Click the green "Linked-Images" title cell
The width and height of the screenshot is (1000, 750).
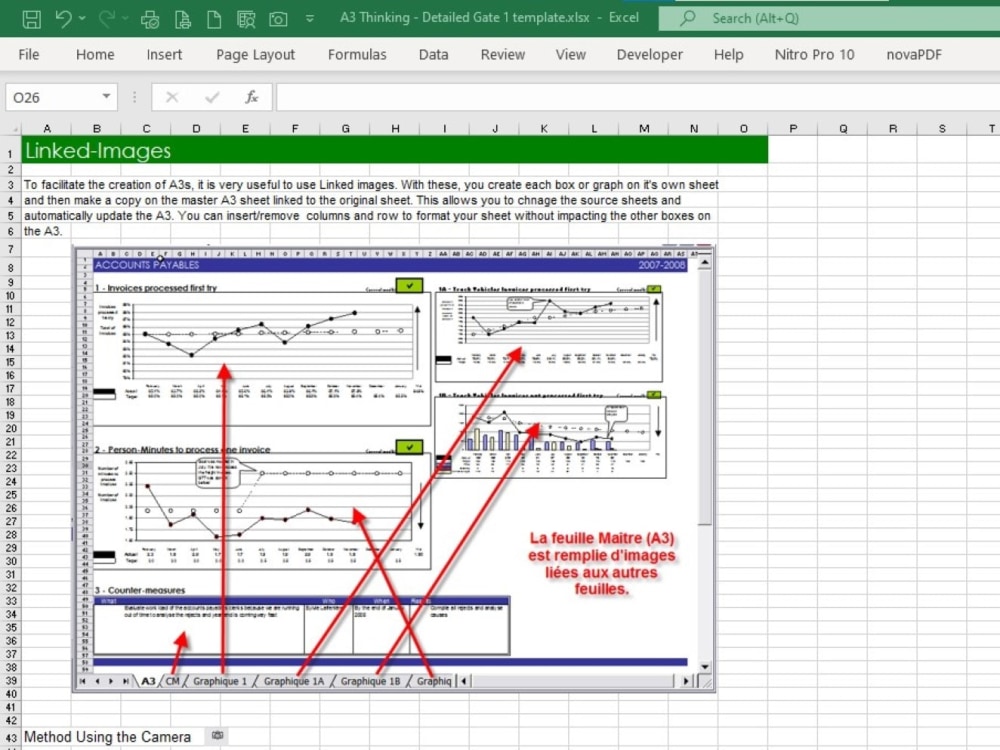(x=394, y=150)
